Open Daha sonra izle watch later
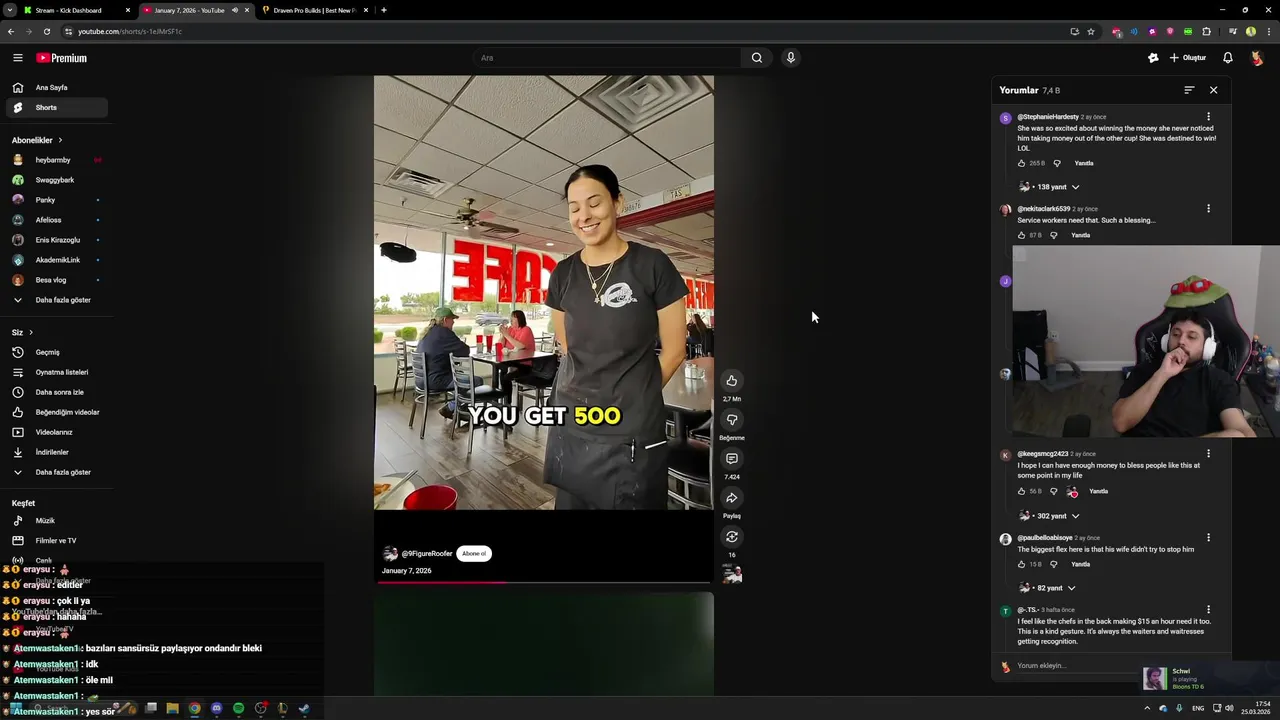The height and width of the screenshot is (720, 1280). (x=58, y=392)
